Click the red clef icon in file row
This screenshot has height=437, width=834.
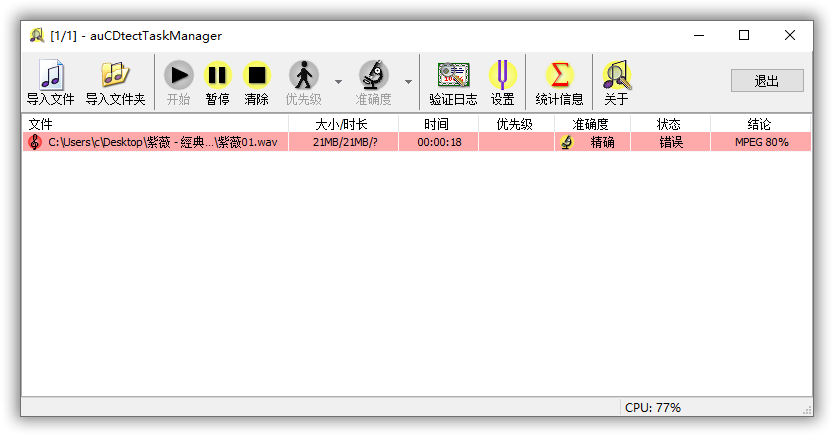click(x=35, y=142)
